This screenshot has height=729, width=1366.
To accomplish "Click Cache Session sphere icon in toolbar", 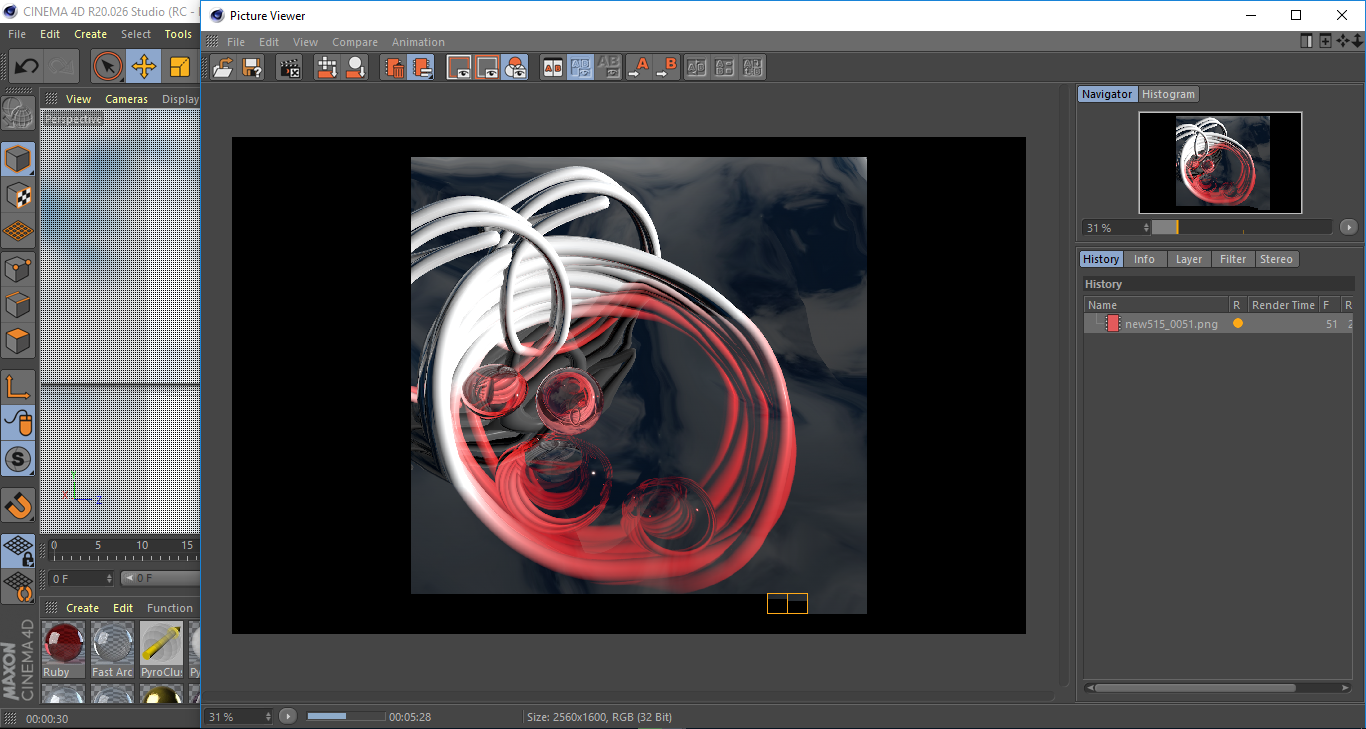I will (x=355, y=68).
